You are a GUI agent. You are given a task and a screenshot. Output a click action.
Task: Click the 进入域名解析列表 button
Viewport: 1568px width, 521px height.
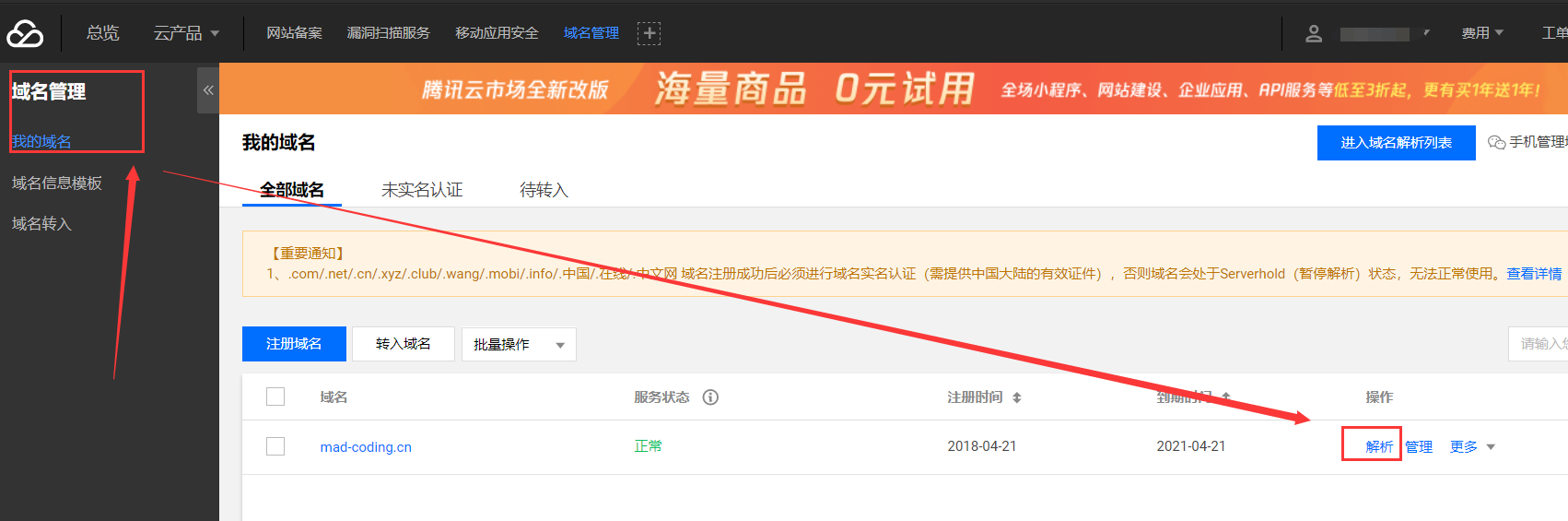coord(1396,143)
